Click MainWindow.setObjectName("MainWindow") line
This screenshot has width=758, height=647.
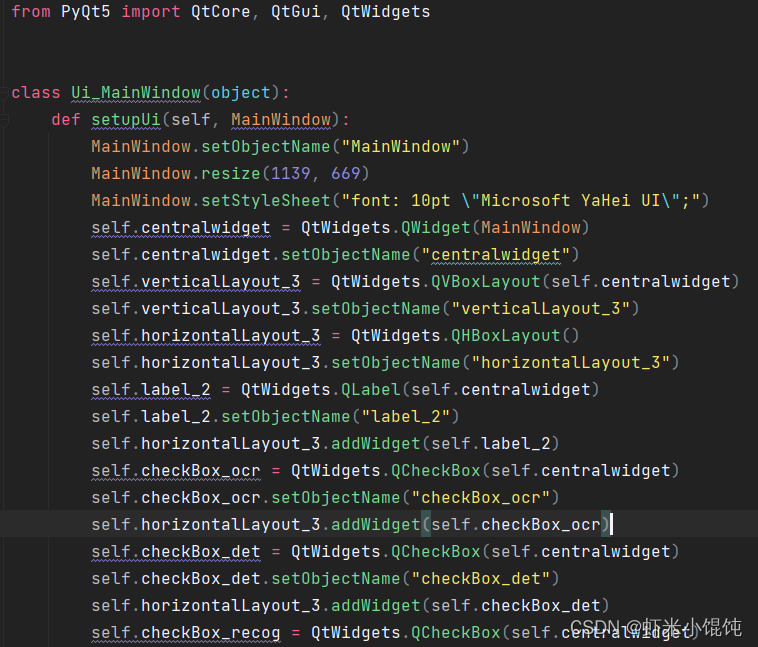tap(280, 147)
